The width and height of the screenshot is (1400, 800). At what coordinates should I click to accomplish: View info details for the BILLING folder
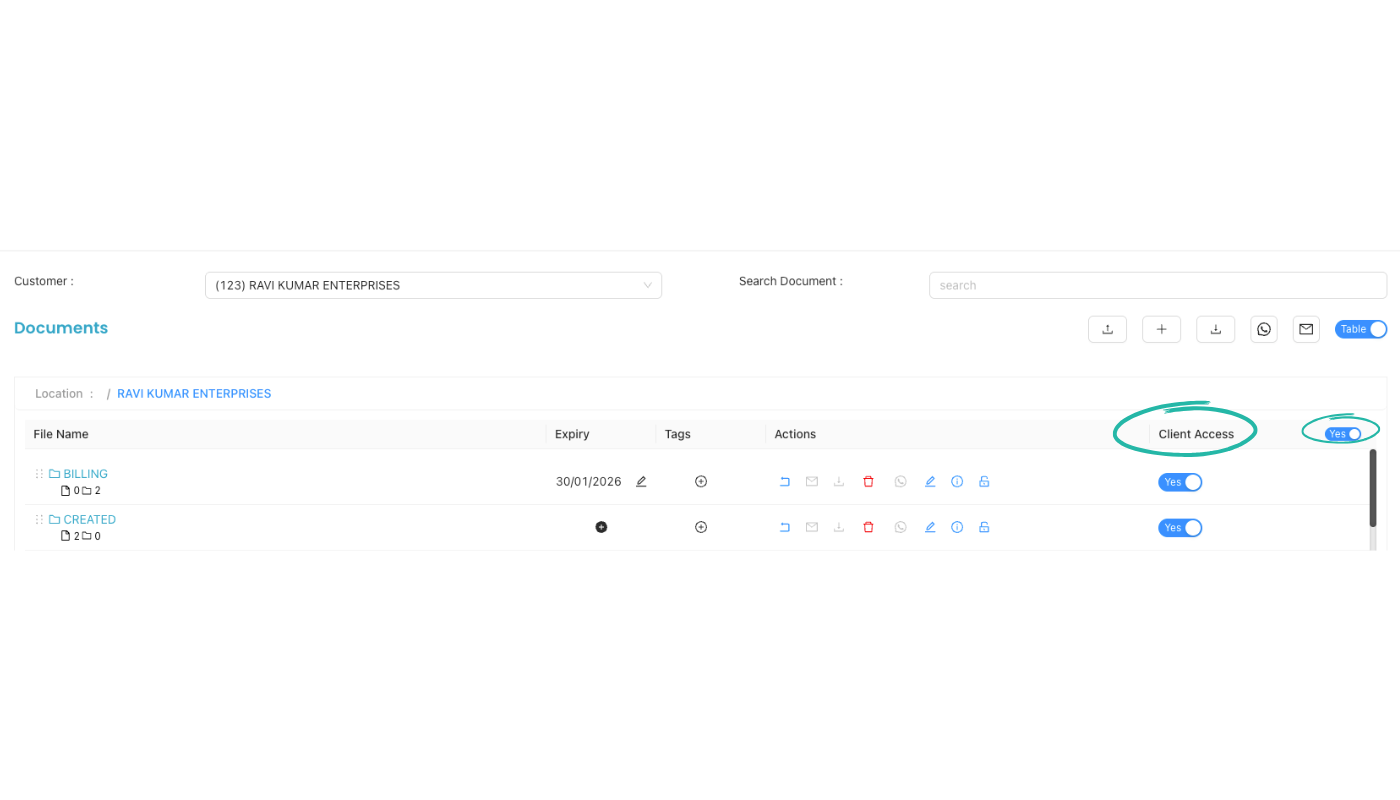[957, 481]
